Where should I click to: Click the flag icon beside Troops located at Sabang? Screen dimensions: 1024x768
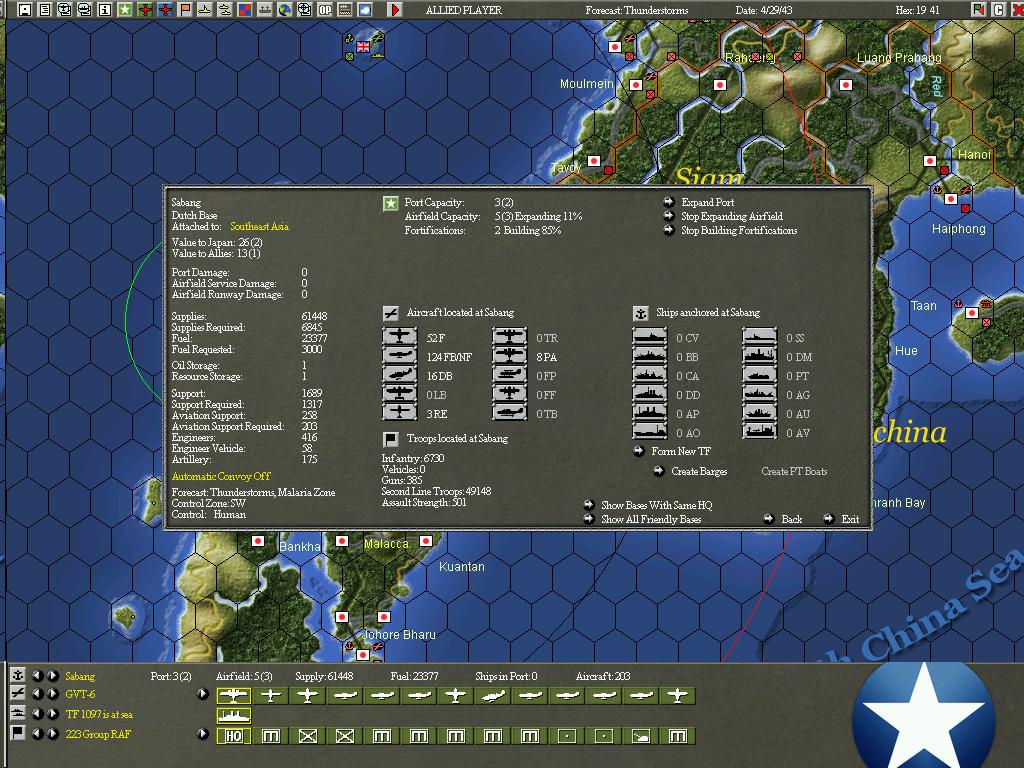click(x=391, y=439)
